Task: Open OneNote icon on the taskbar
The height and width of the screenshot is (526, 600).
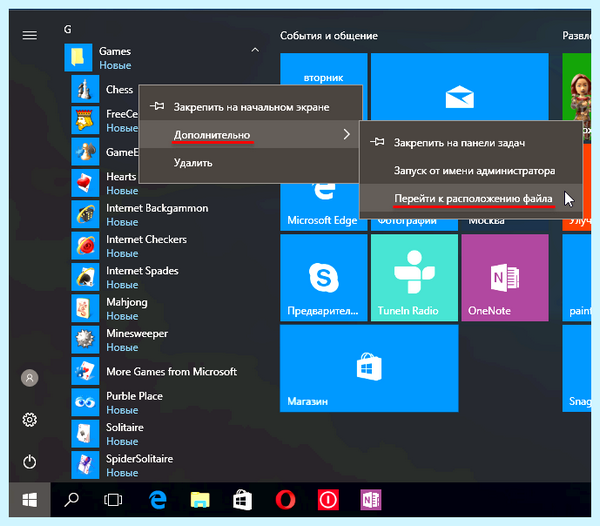Action: coord(371,500)
